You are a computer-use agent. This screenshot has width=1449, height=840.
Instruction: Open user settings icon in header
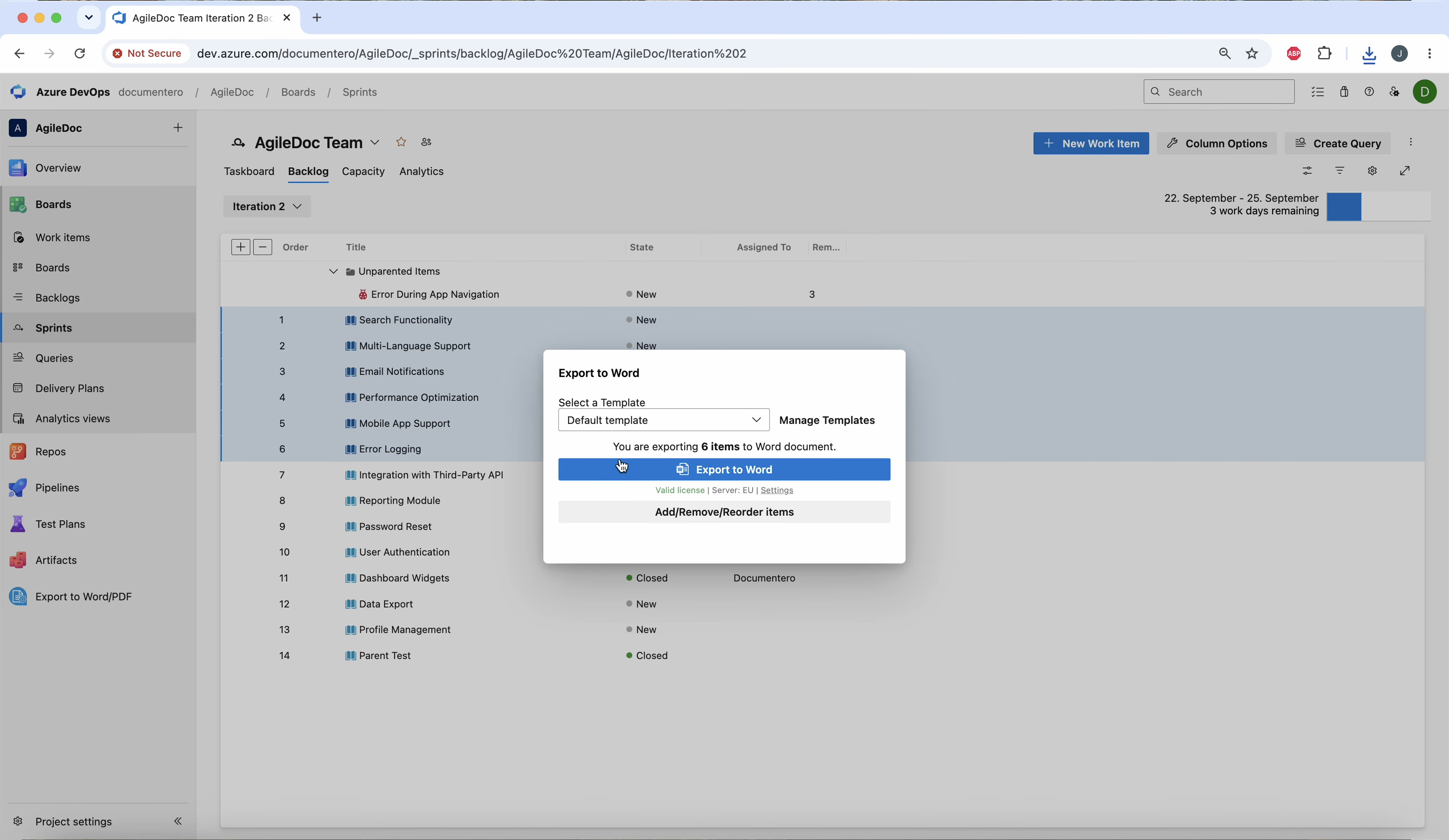point(1394,92)
